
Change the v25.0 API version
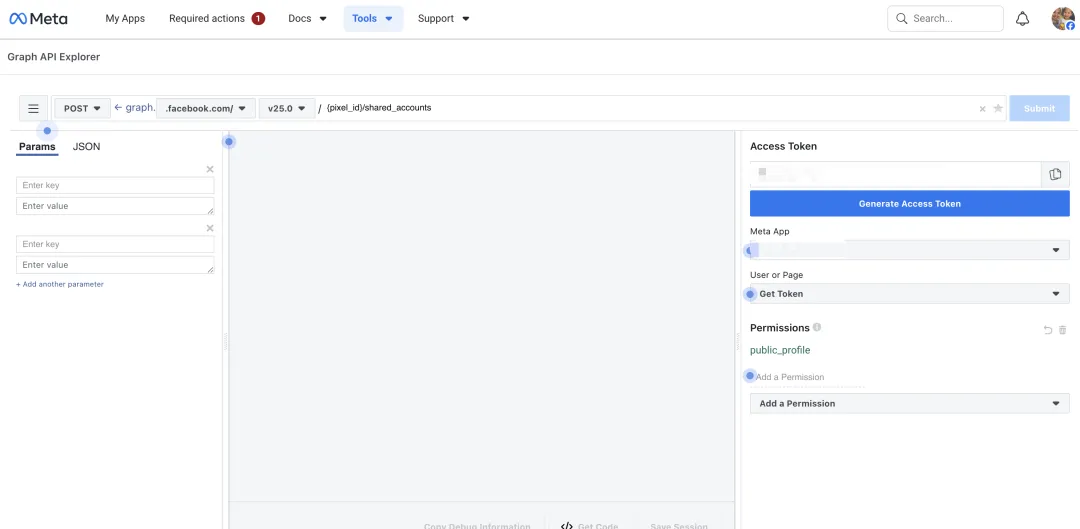click(287, 108)
